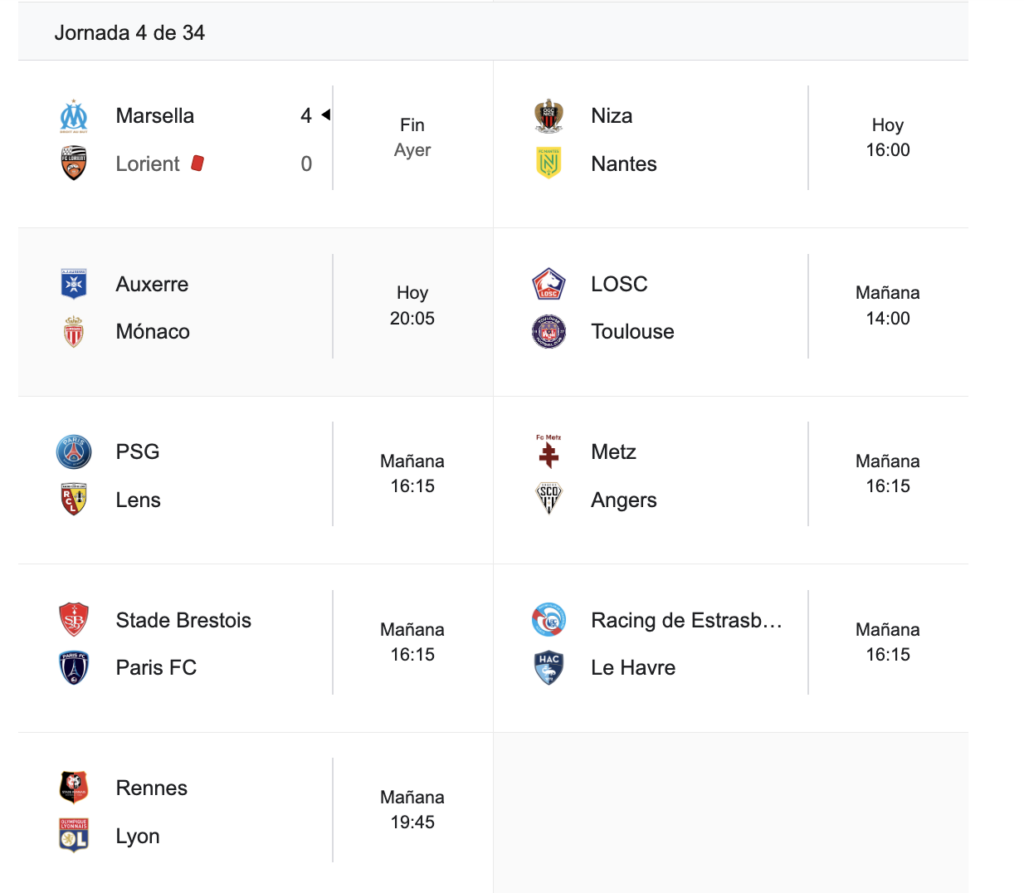Open the Toulouse team name link
Screen dimensions: 1024x893
[x=632, y=332]
